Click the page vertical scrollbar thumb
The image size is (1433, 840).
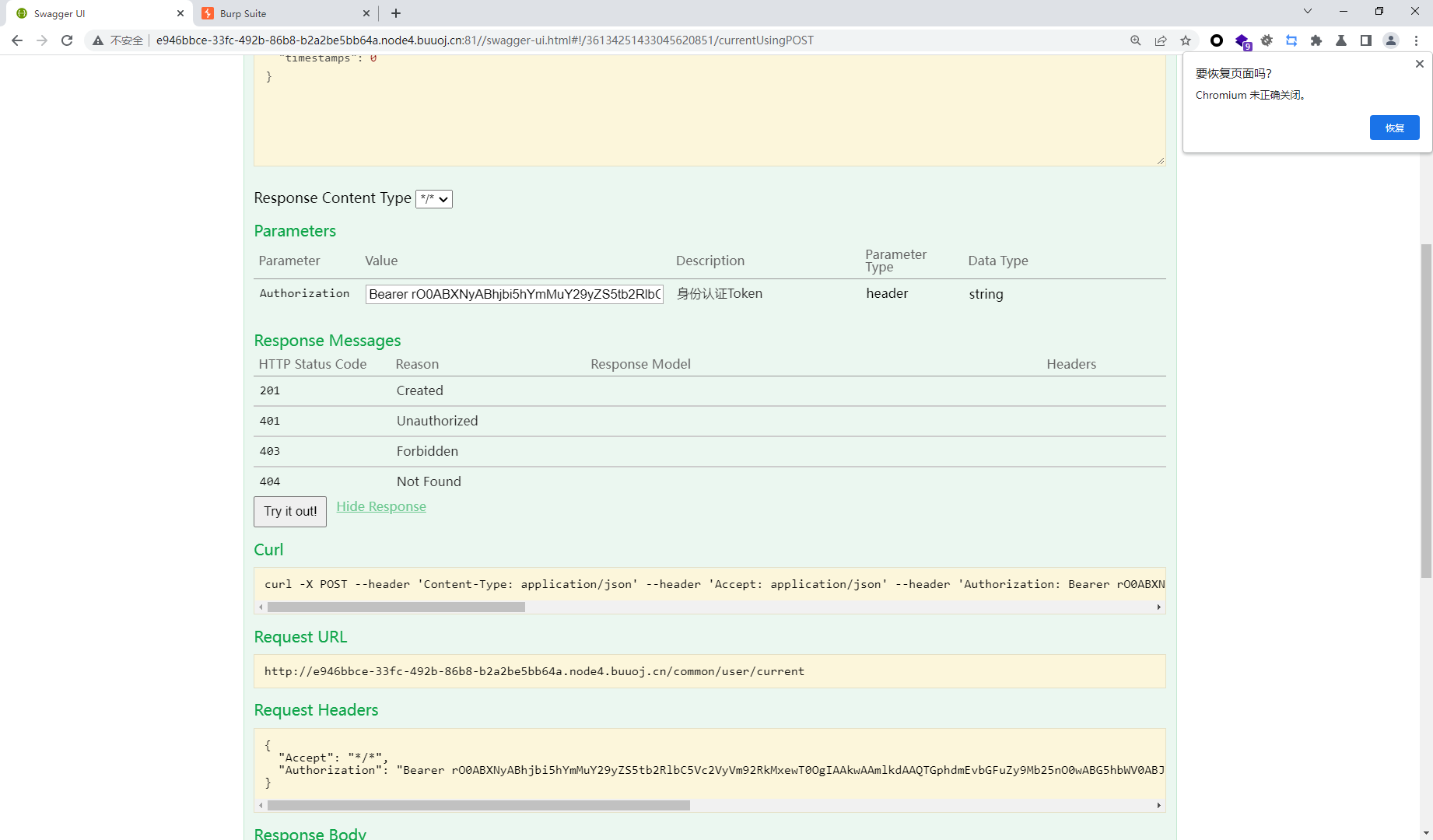tap(1426, 411)
